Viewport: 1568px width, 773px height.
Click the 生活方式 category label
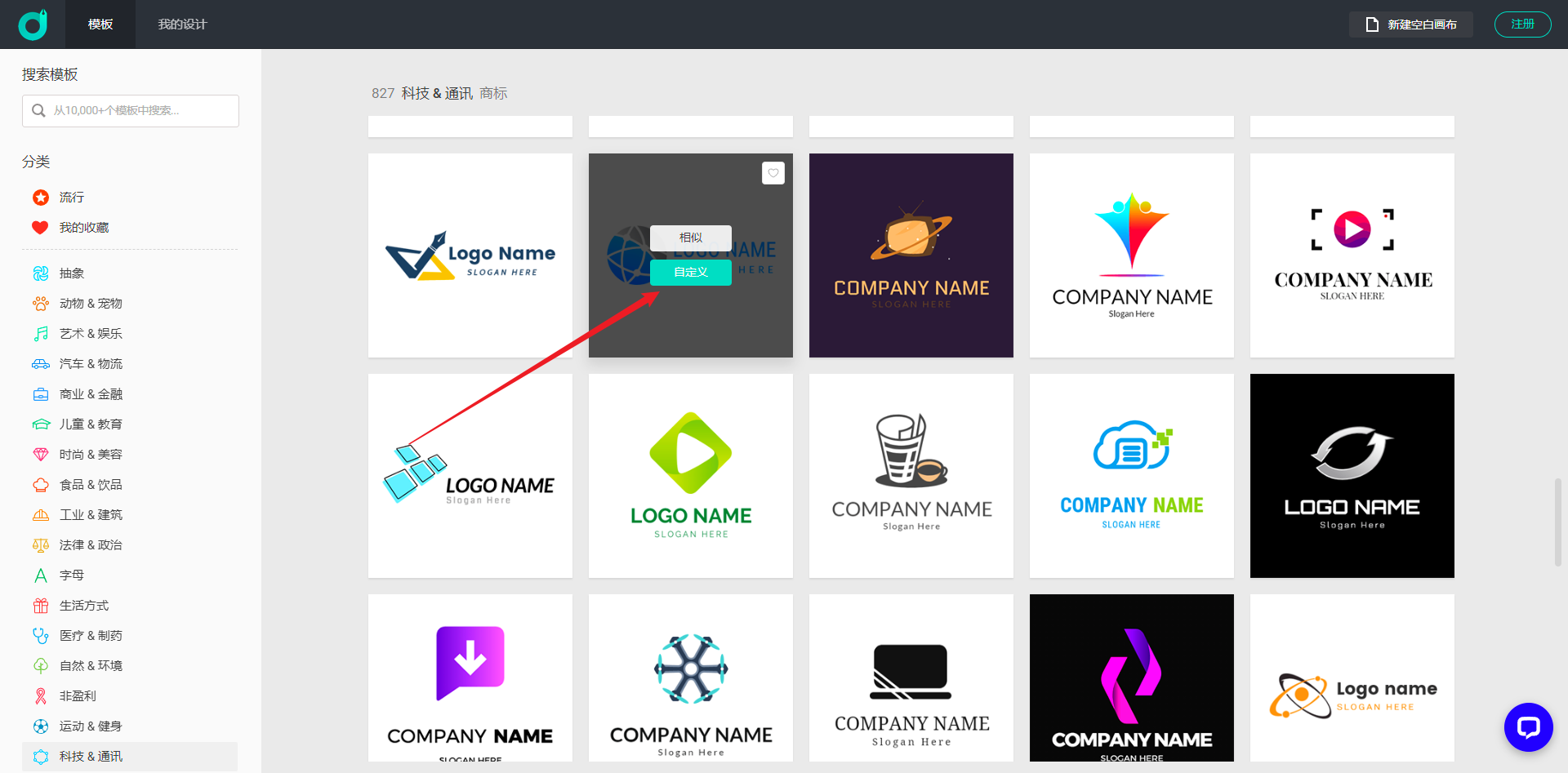click(x=84, y=606)
